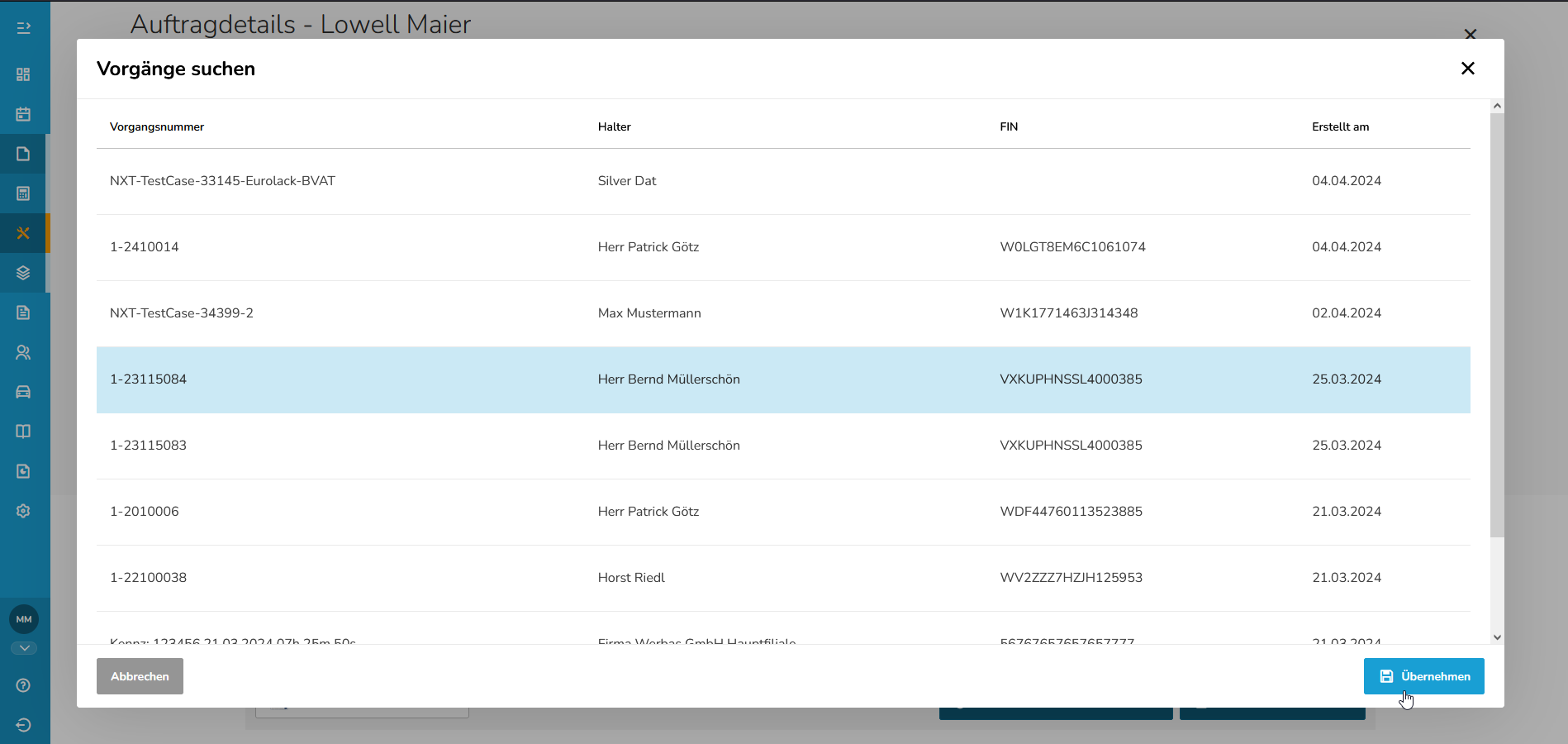Click Übernehmen to apply selection

coord(1423,676)
